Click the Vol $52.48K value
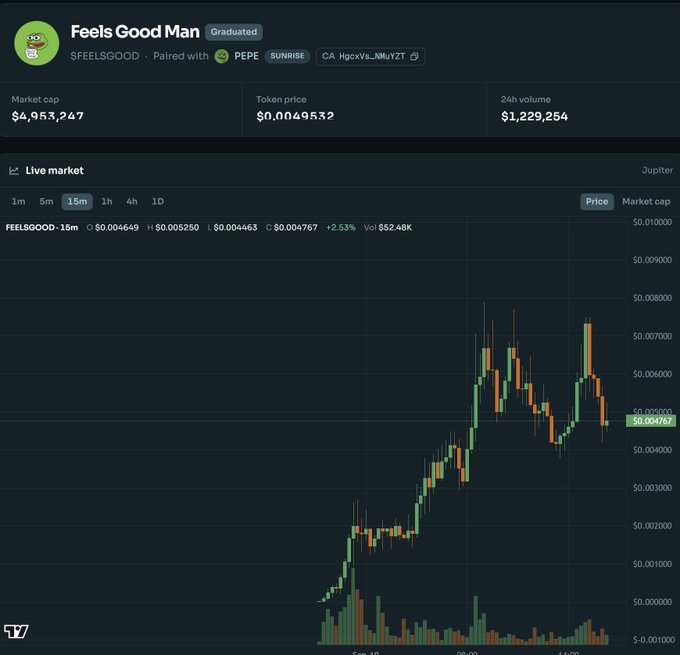680x655 pixels. [388, 227]
